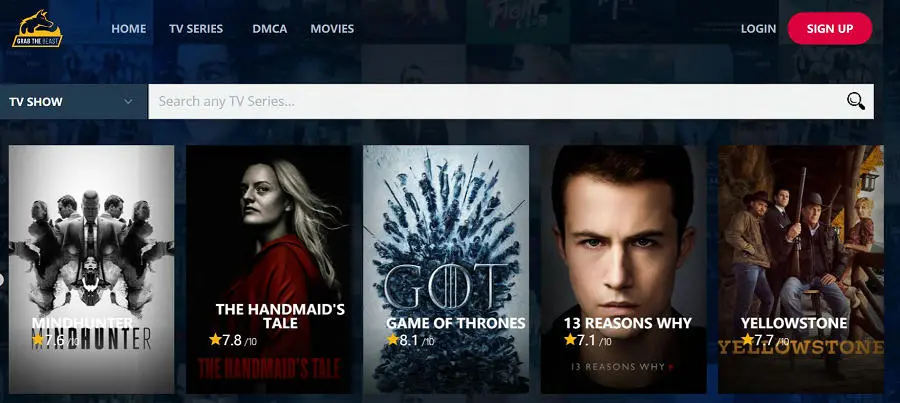The image size is (900, 403).
Task: Select The Handmaid's Tale poster
Action: (269, 269)
